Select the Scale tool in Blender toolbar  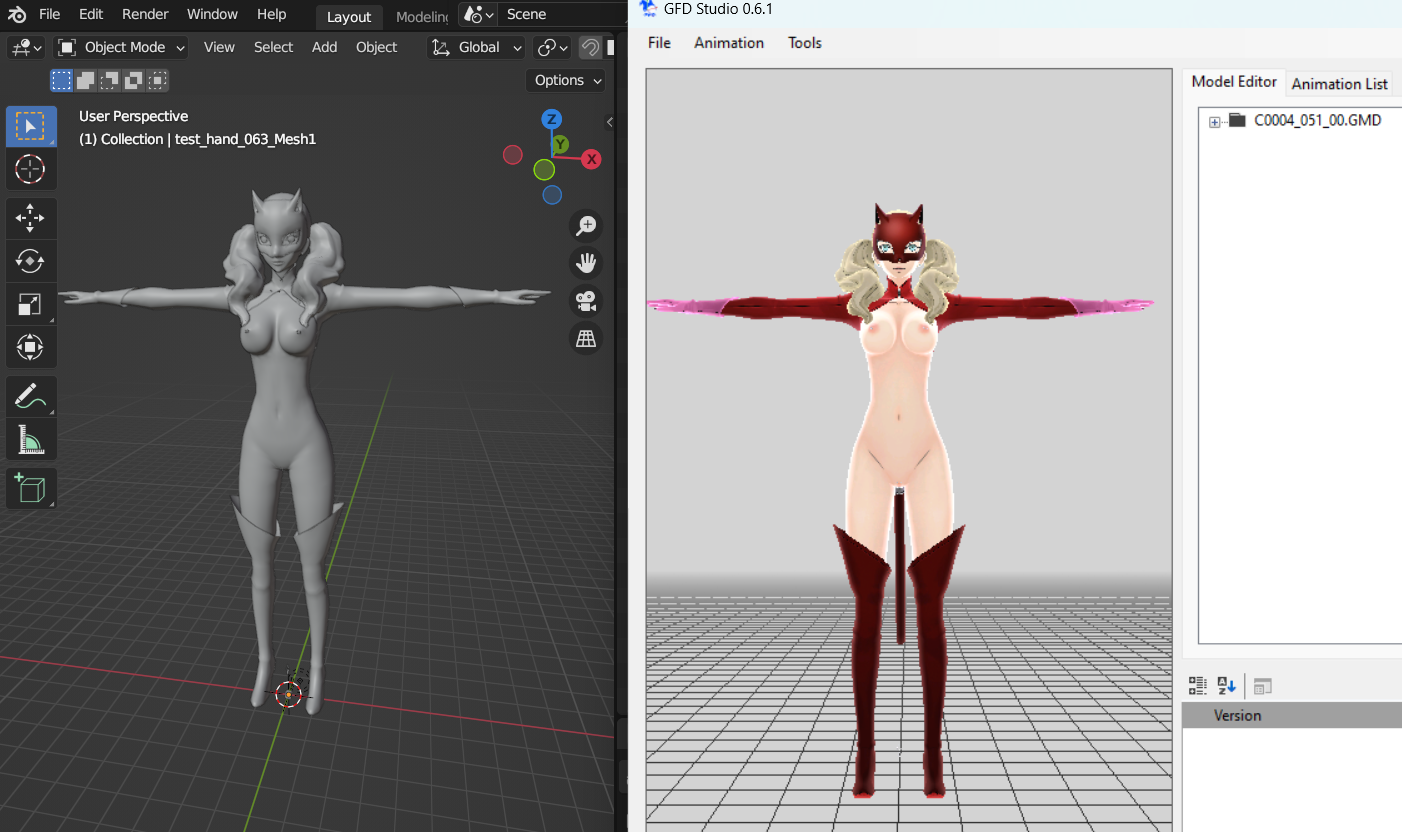[31, 304]
